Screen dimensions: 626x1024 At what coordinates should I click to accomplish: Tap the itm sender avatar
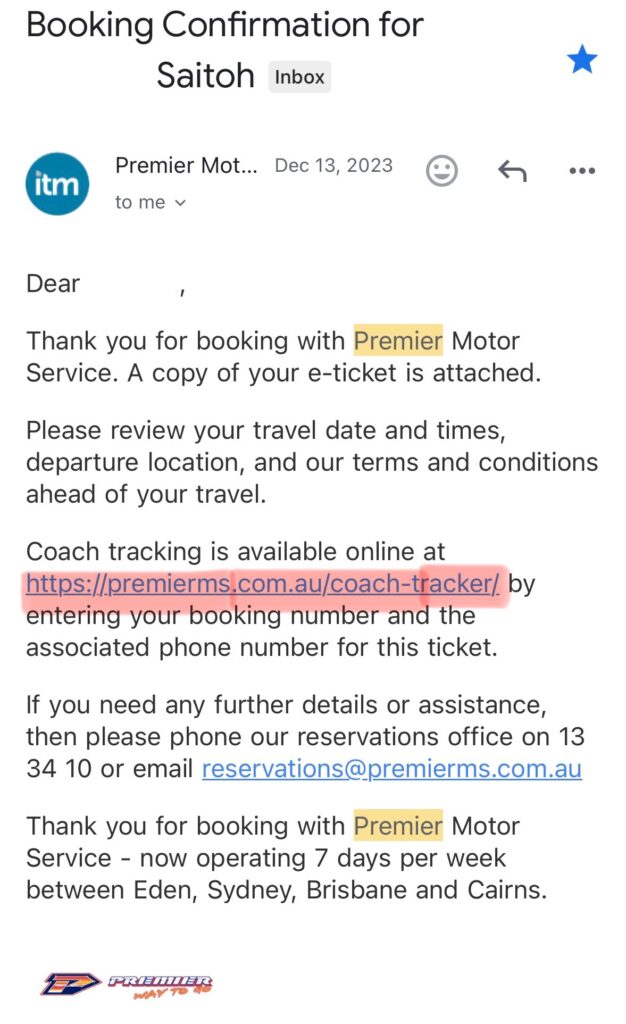click(x=57, y=184)
